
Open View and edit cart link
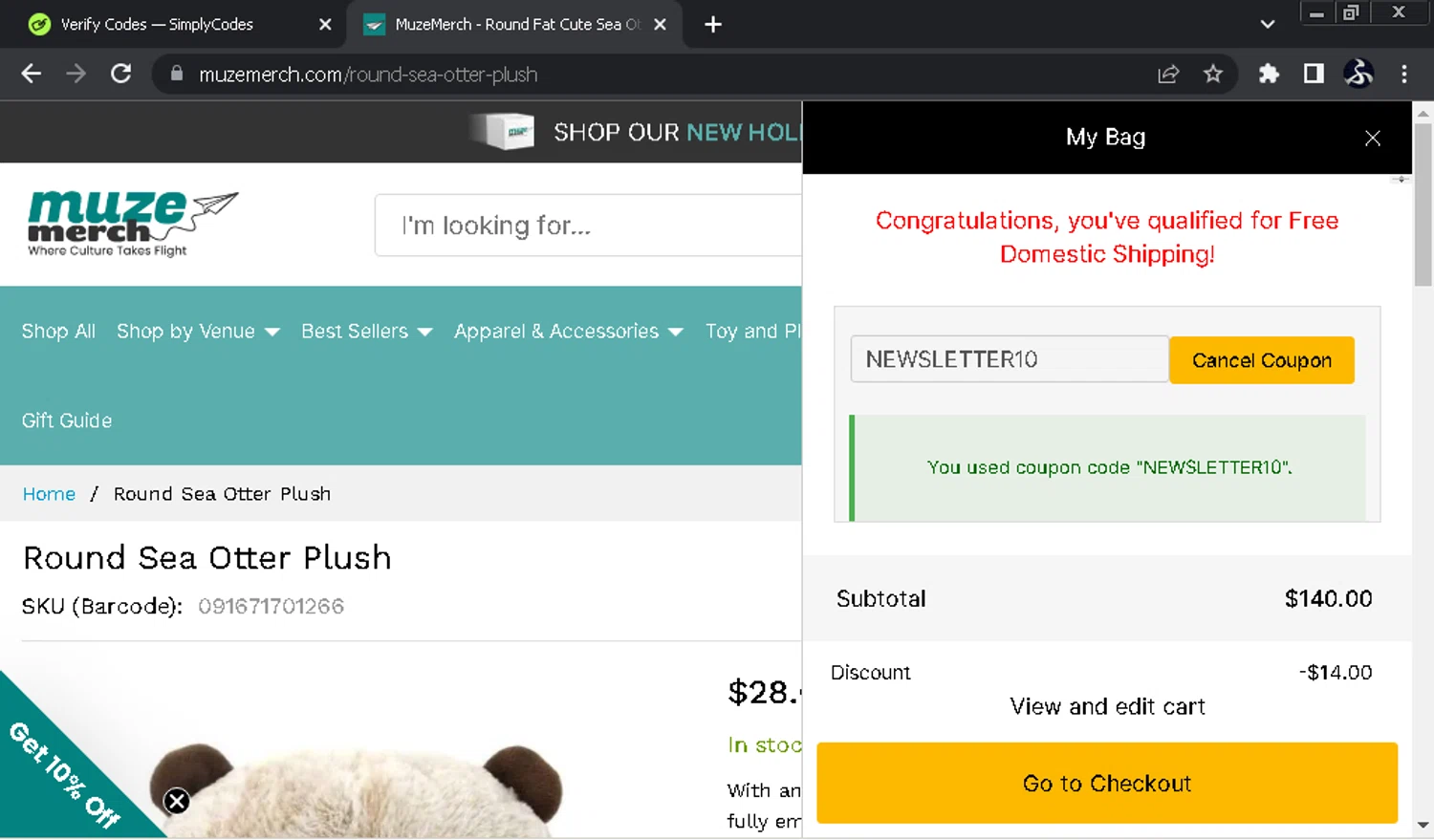click(1107, 706)
